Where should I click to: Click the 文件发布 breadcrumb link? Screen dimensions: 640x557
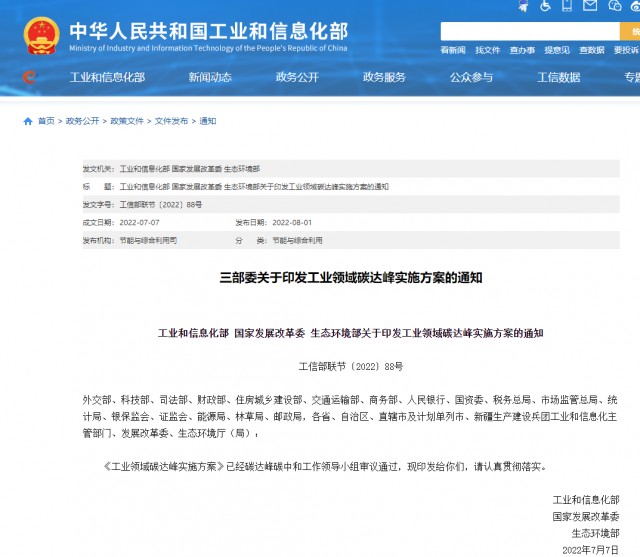[x=171, y=121]
